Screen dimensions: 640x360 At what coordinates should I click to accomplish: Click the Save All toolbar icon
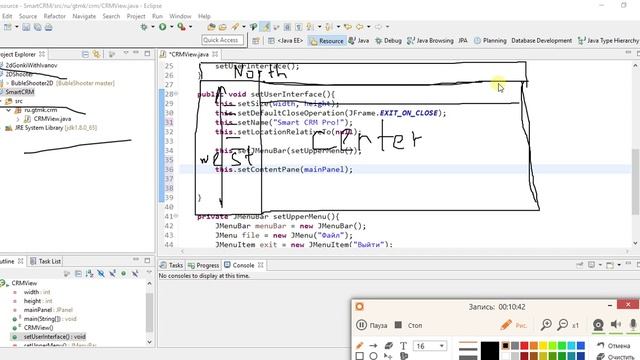pos(37,27)
